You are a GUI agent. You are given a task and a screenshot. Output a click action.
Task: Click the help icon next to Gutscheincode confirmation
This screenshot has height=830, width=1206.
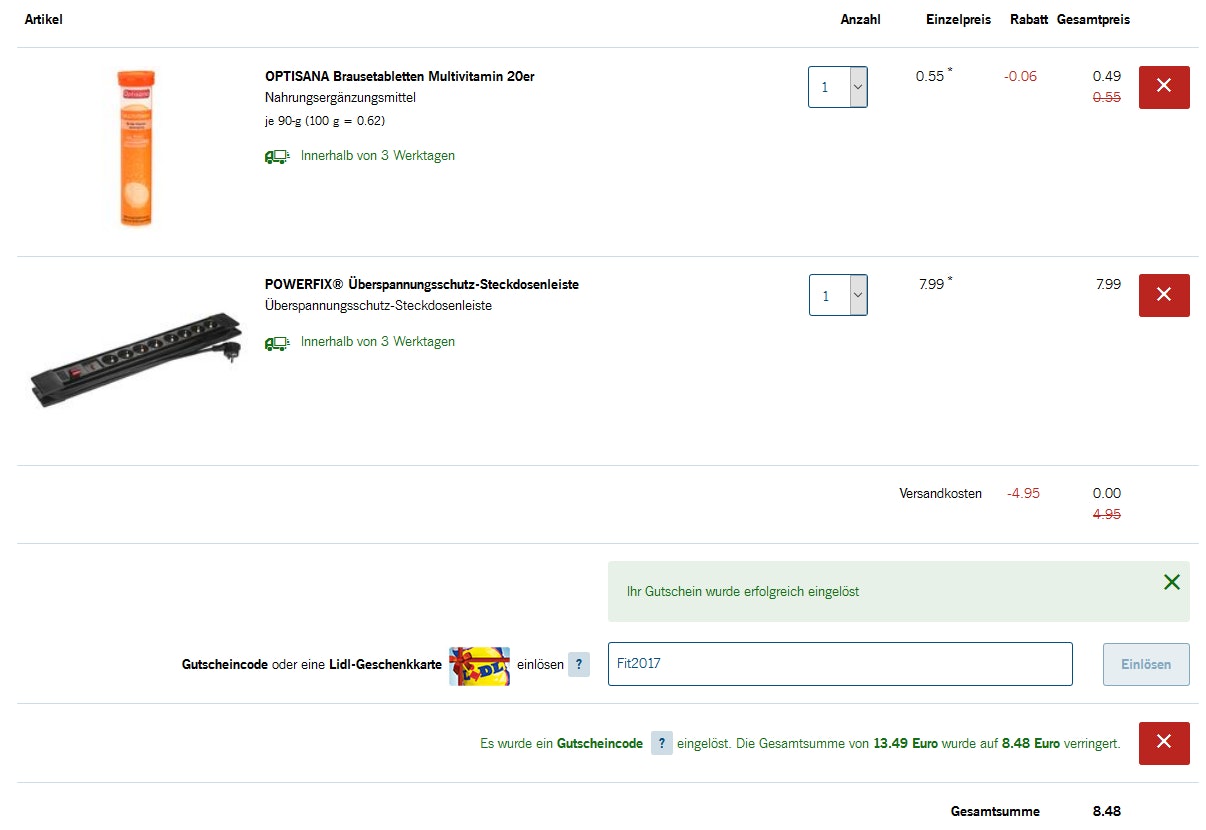point(661,743)
